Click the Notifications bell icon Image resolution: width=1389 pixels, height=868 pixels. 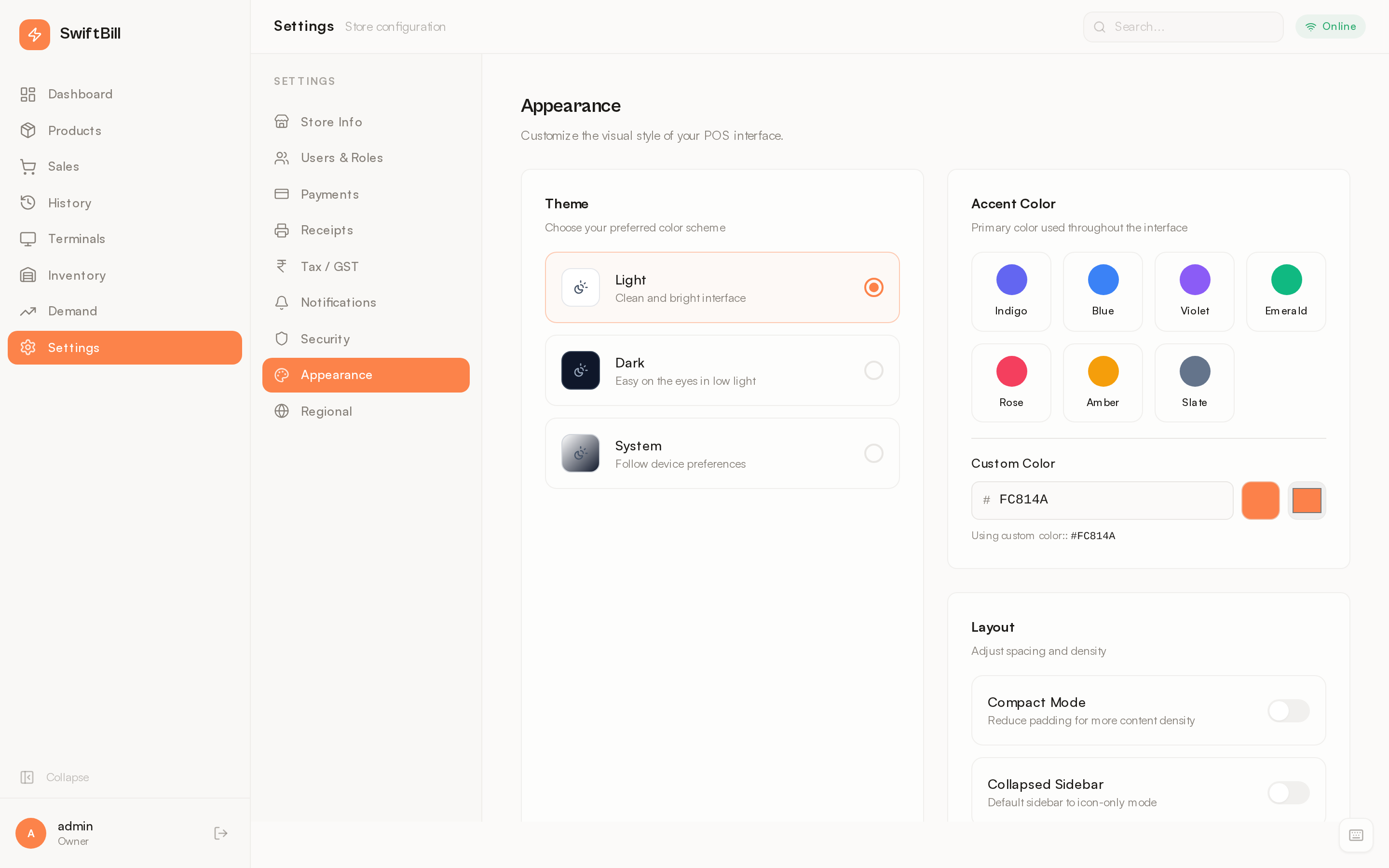point(281,302)
